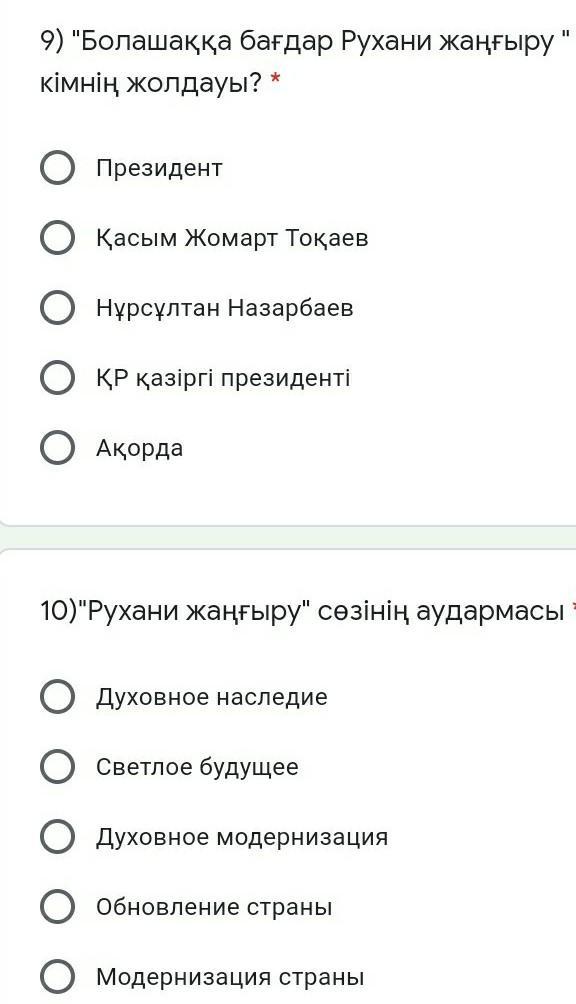Select the Светлое будущее radio button
Image resolution: width=576 pixels, height=1004 pixels.
58,766
